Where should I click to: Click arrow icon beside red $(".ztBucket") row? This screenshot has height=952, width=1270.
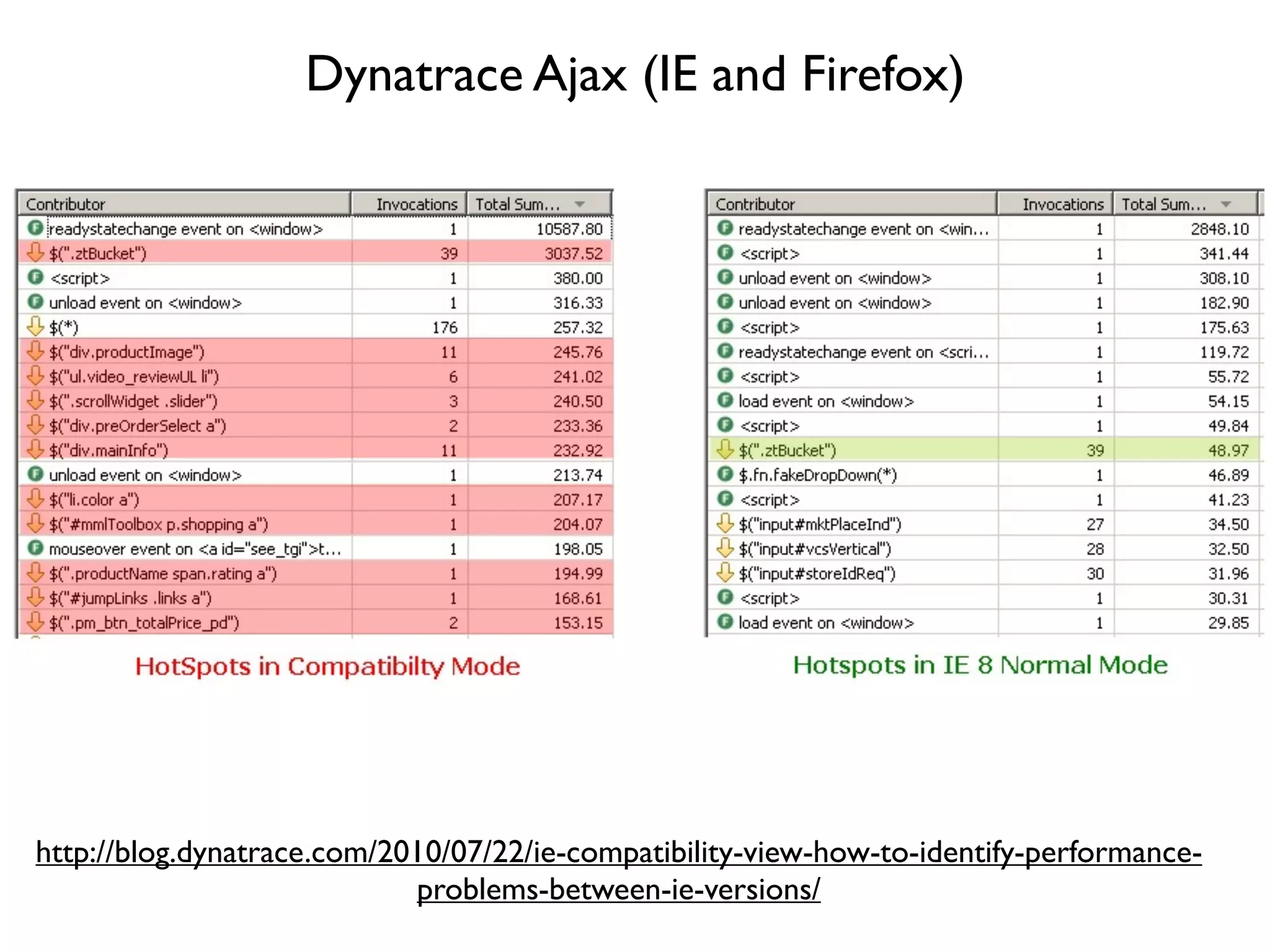click(35, 253)
